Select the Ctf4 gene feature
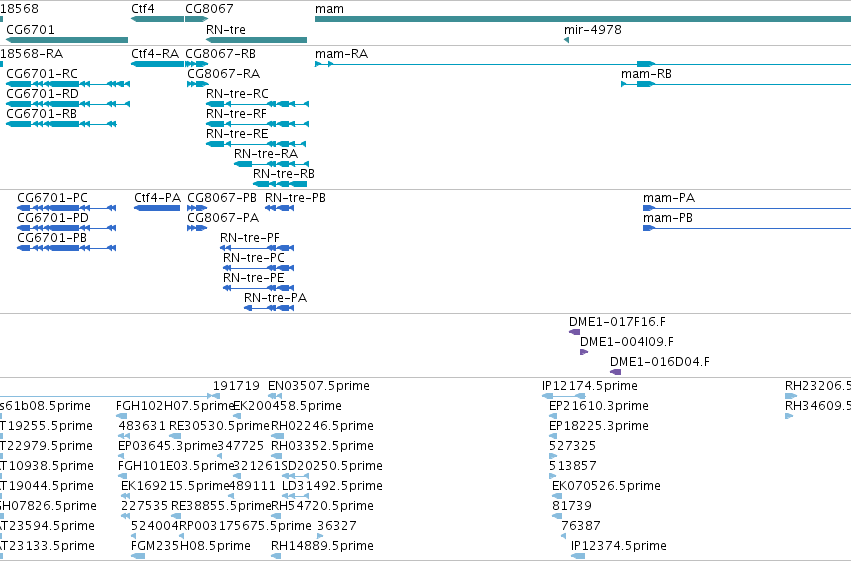Screen dimensions: 851x561 coord(157,19)
